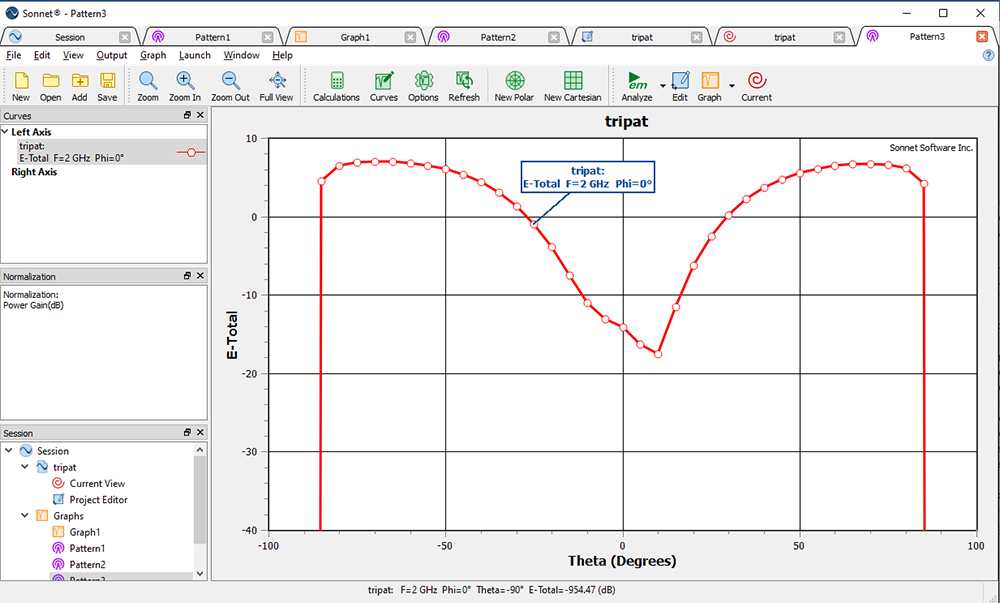Collapse the tripat project node
This screenshot has height=603, width=1000.
[25, 467]
